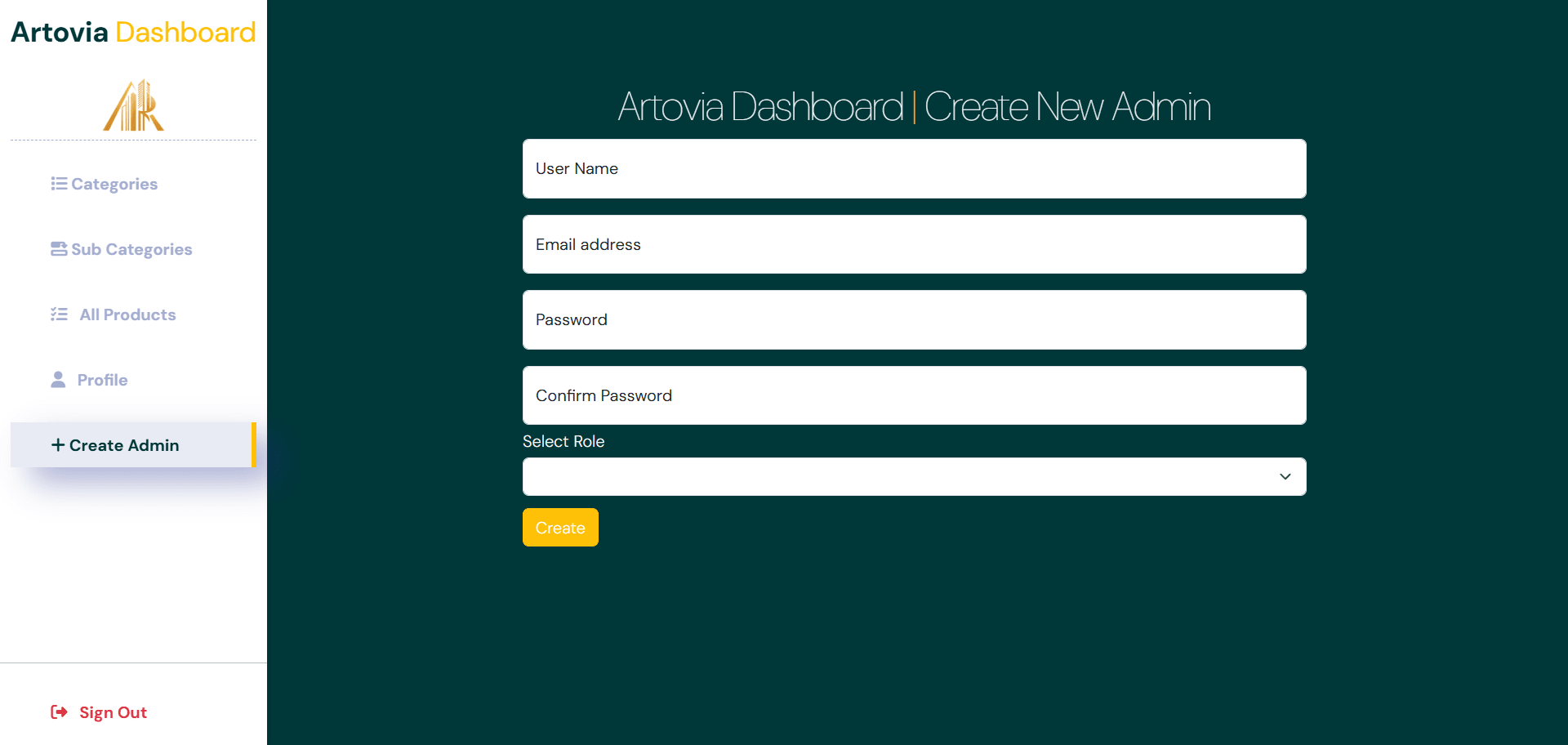Click the Profile person icon

(x=58, y=380)
